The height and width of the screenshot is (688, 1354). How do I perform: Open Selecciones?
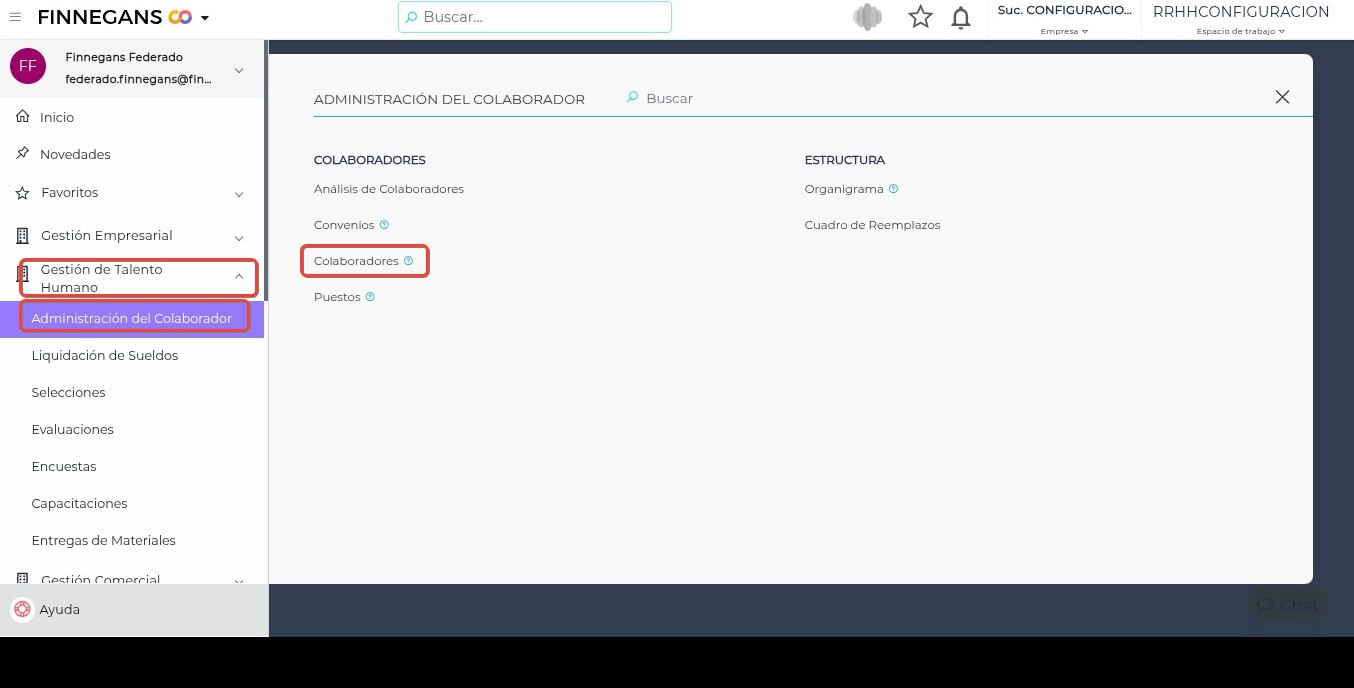tap(68, 392)
